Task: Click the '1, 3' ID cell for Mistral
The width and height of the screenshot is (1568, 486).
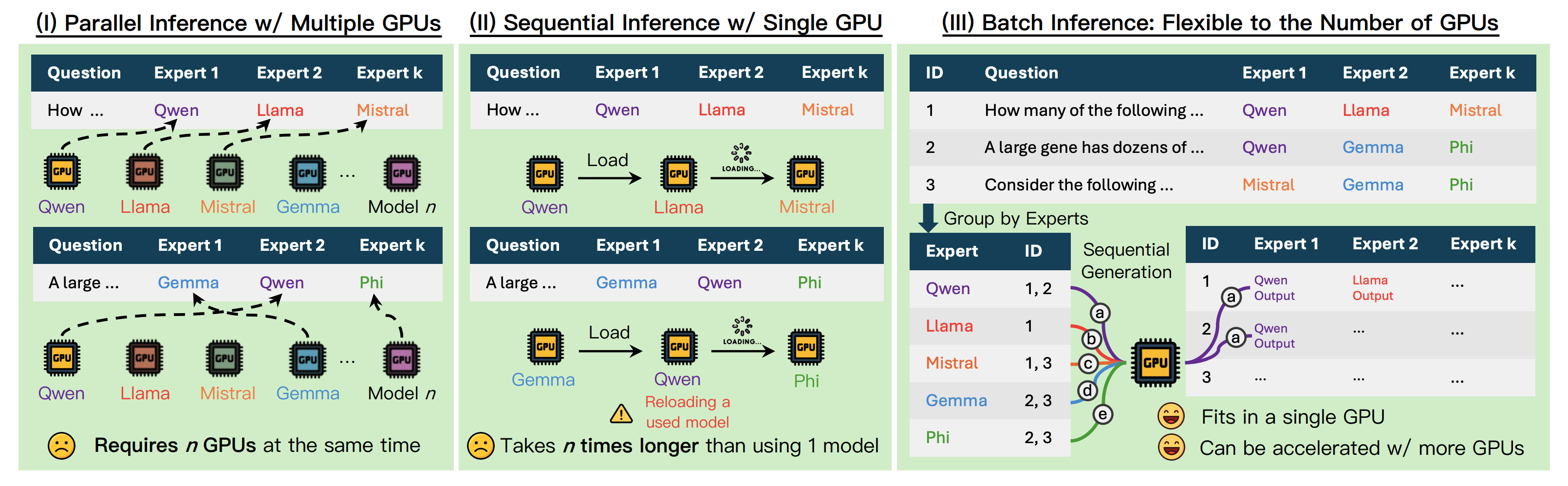Action: point(1038,363)
